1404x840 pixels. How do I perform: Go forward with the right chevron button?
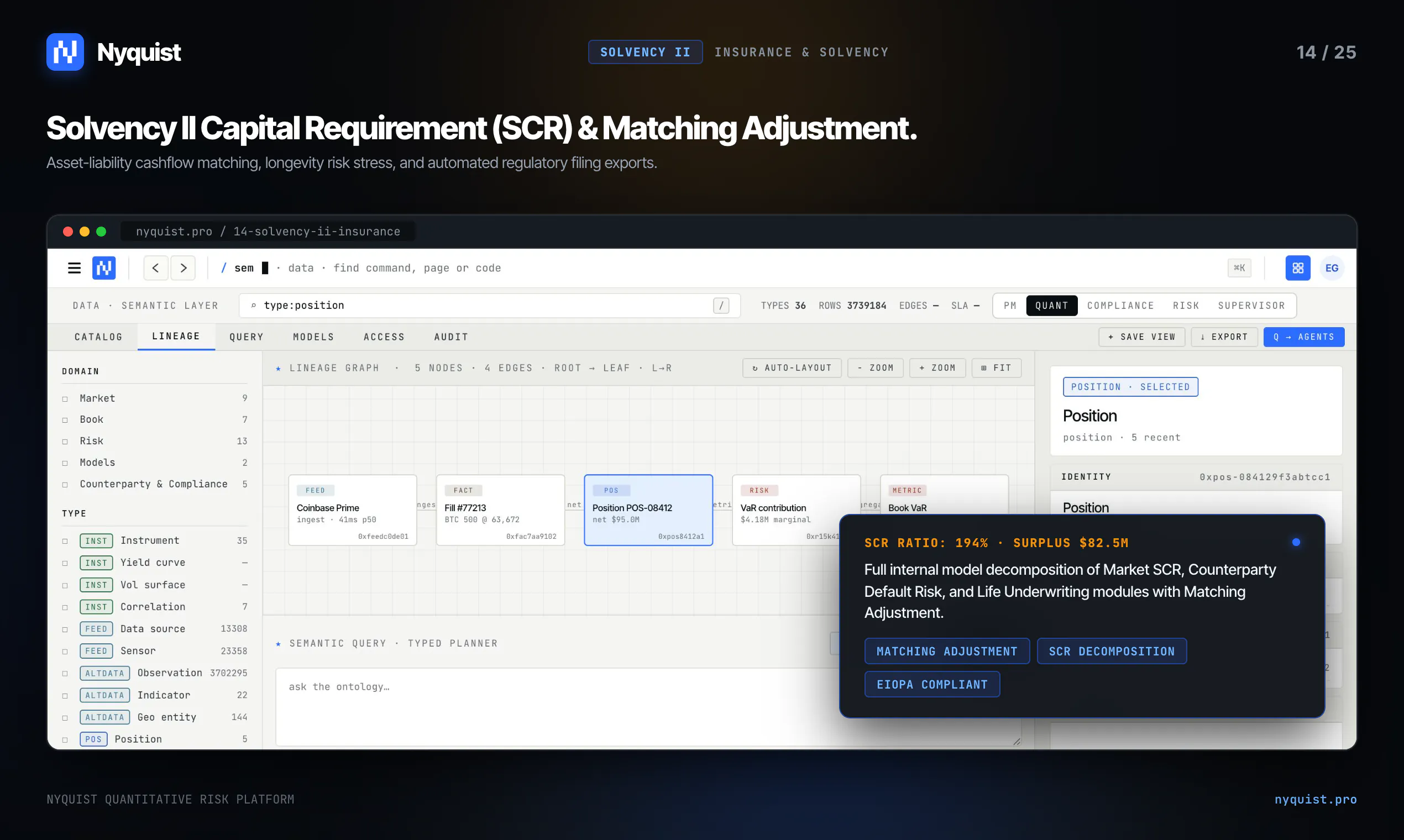pos(184,267)
